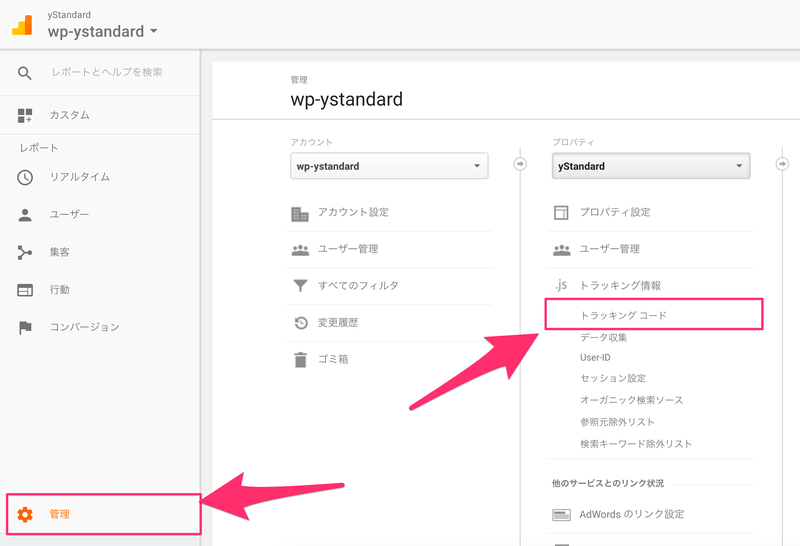800x546 pixels.
Task: Open すべてのフィルタ
Action: pos(358,286)
